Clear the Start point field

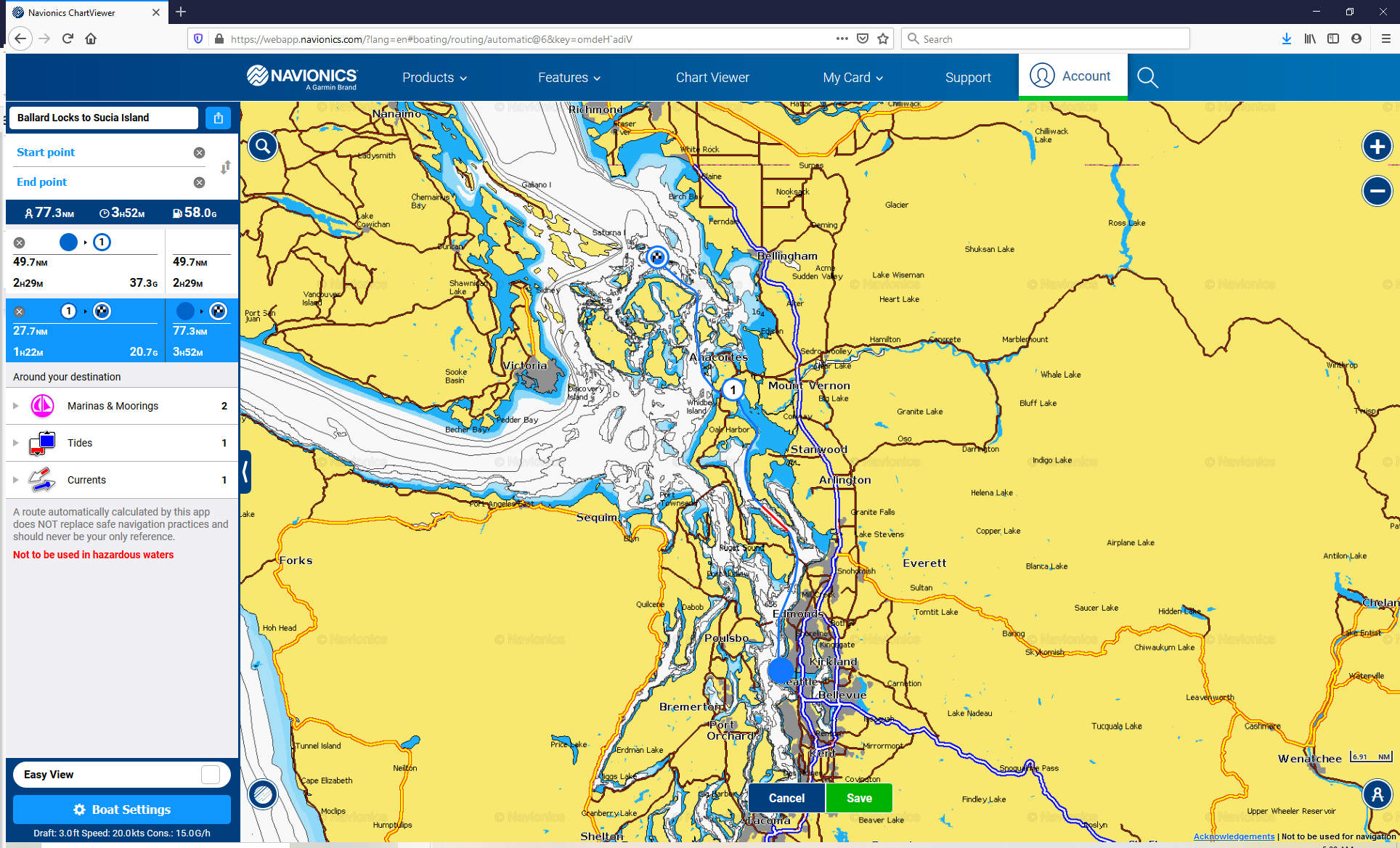[x=199, y=152]
